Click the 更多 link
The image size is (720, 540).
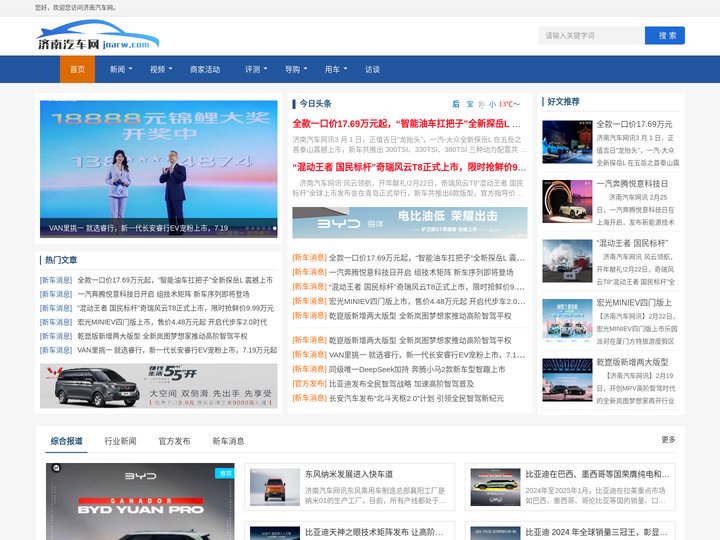pos(668,439)
